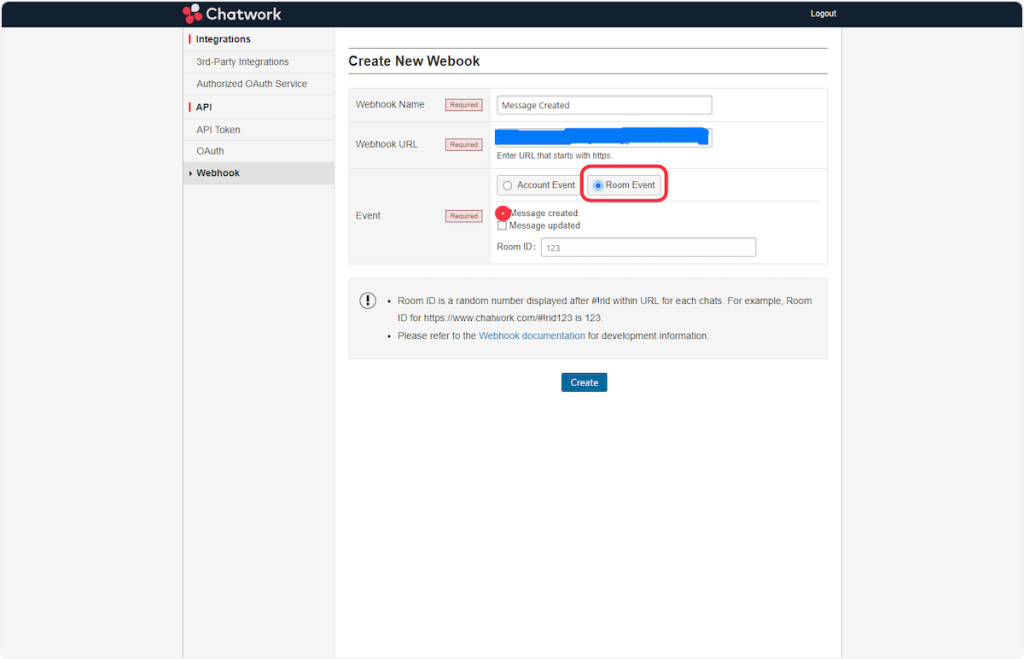Open 3rd-Party Integrations in sidebar
1024x659 pixels.
coord(242,62)
